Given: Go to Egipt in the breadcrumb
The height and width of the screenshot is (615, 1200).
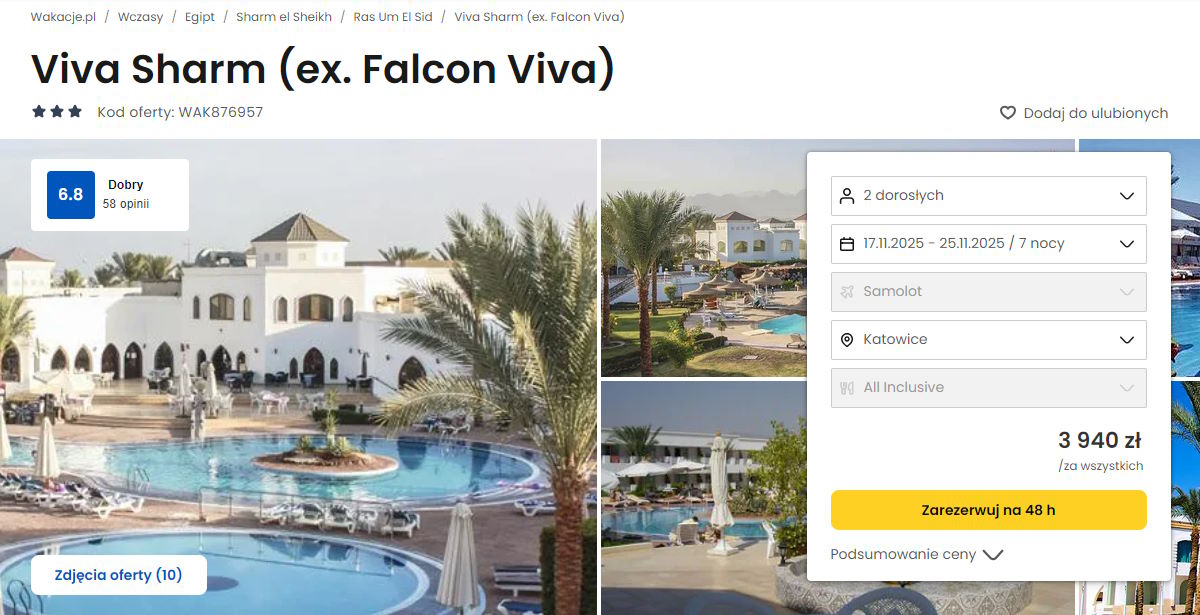Looking at the screenshot, I should tap(200, 17).
